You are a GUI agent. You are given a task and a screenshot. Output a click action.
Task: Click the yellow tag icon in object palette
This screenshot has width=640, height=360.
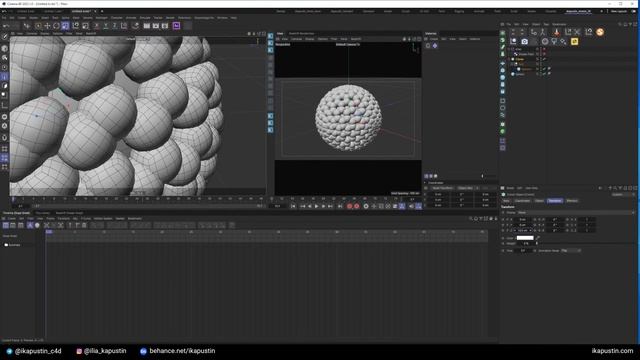pyautogui.click(x=574, y=42)
